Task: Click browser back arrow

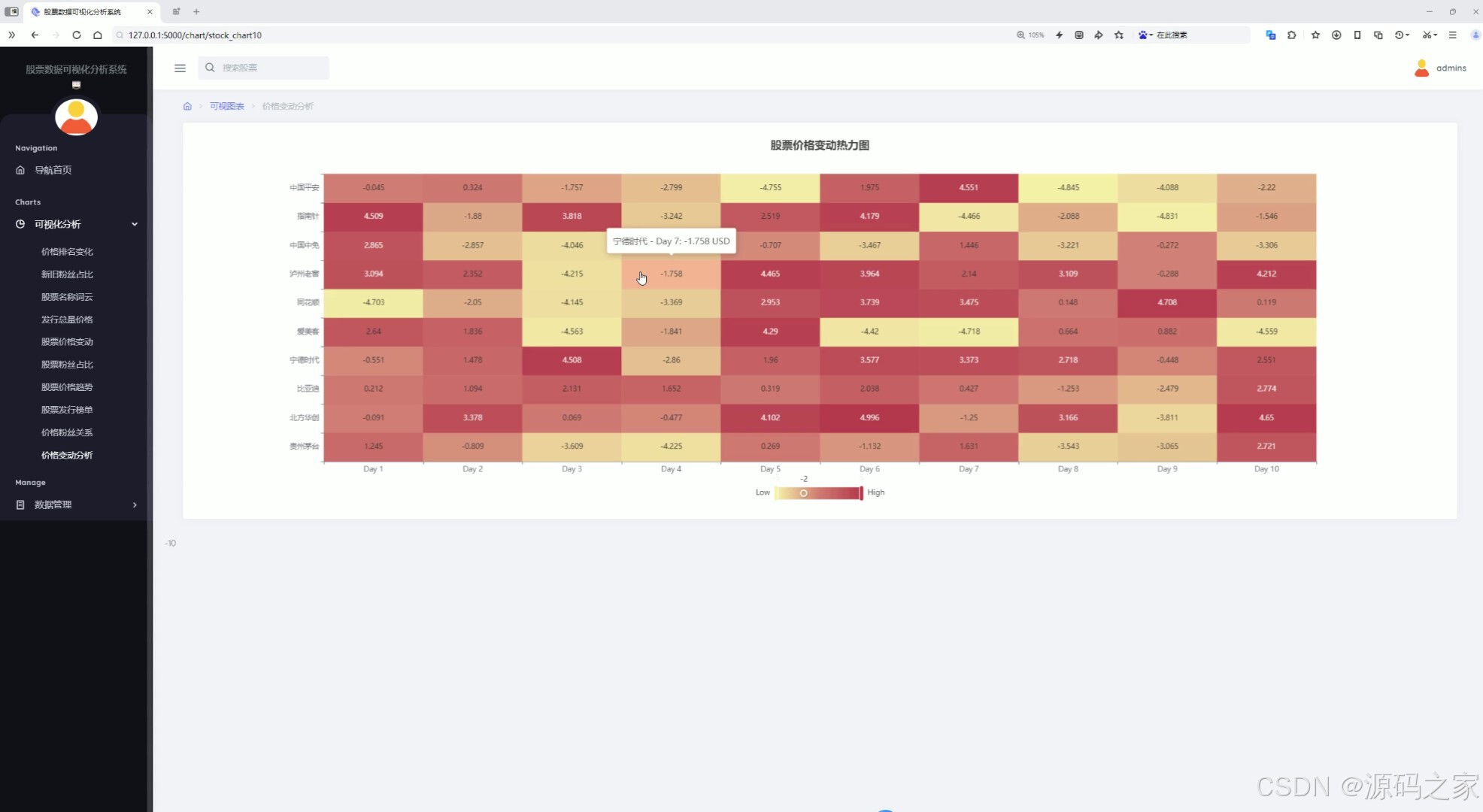Action: coord(35,35)
